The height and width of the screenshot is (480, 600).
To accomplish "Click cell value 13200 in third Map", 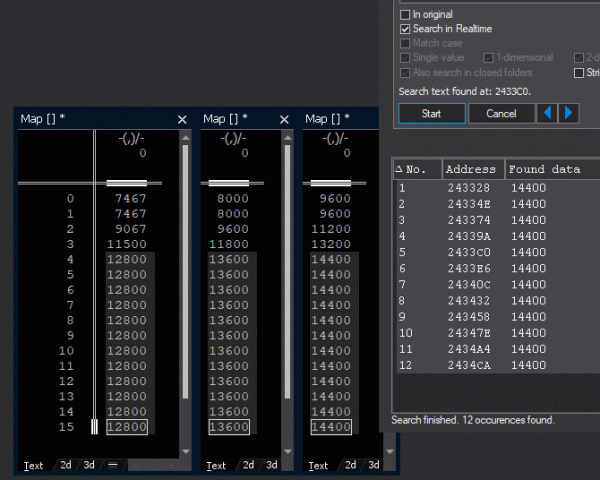I will tap(331, 244).
